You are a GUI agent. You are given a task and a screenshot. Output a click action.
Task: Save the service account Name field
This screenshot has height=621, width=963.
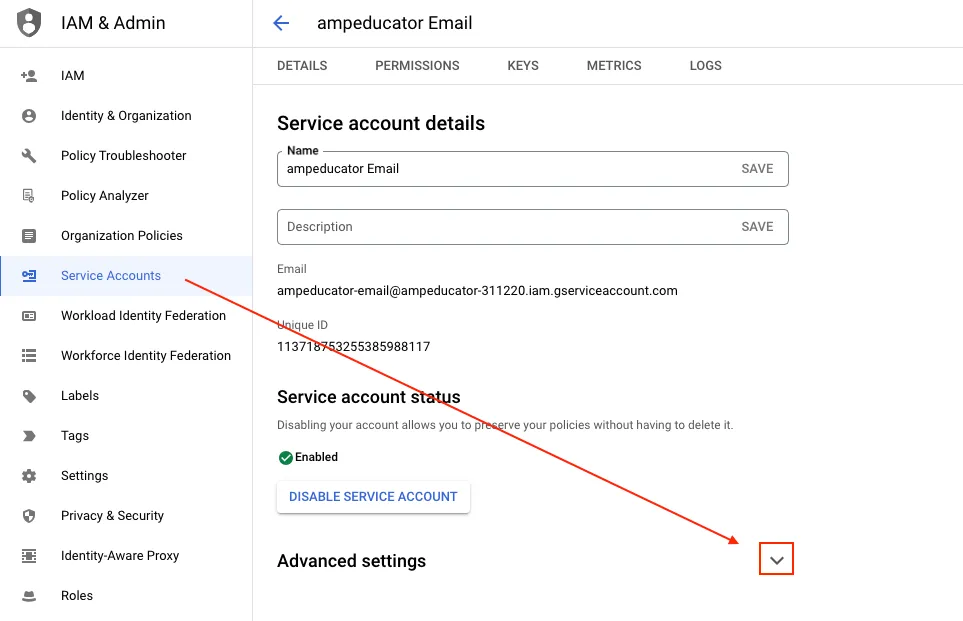click(757, 169)
